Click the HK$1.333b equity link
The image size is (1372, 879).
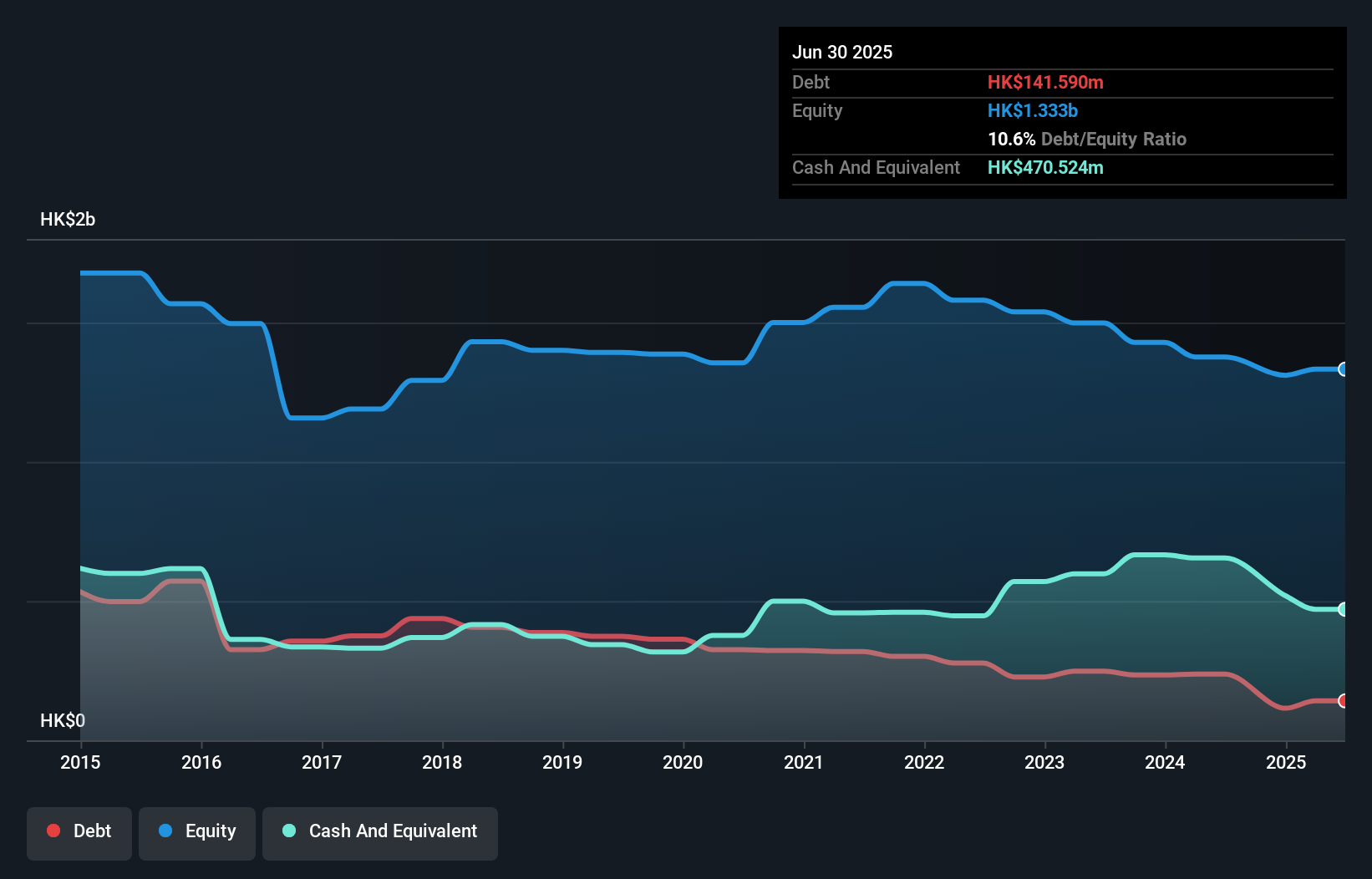[1033, 110]
